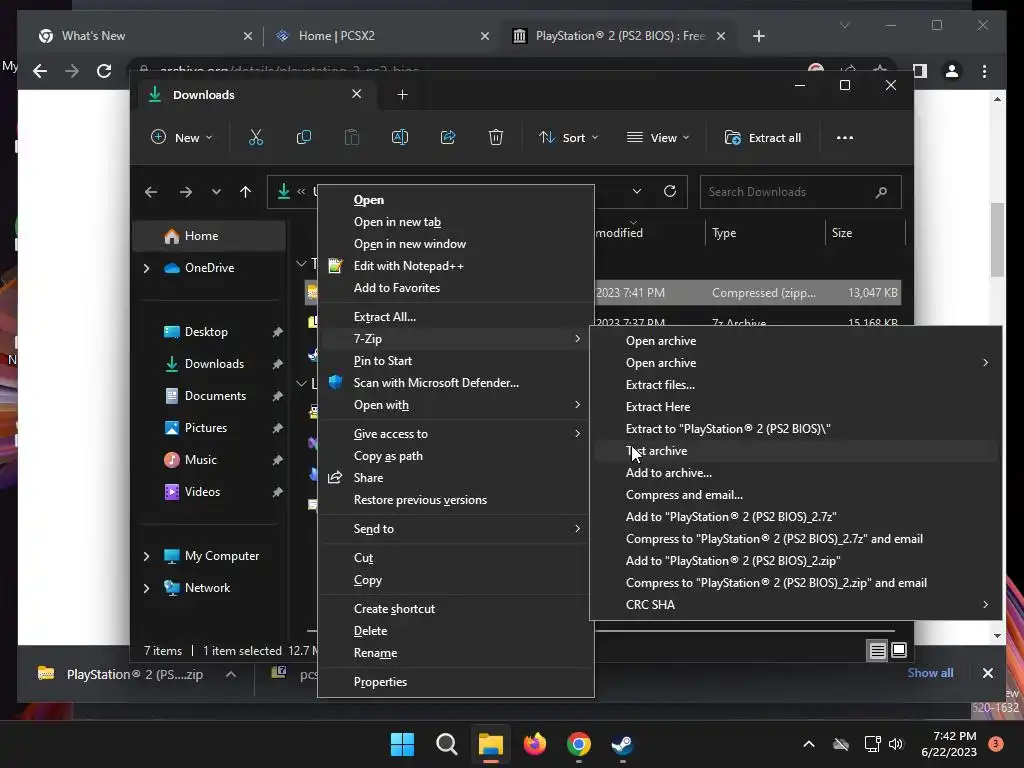Open the See more ellipsis menu
This screenshot has width=1024, height=768.
(844, 138)
